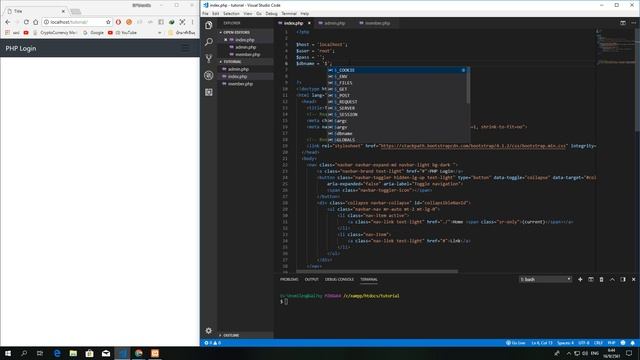
Task: Move the panel using the panel position icon
Action: tap(623, 280)
